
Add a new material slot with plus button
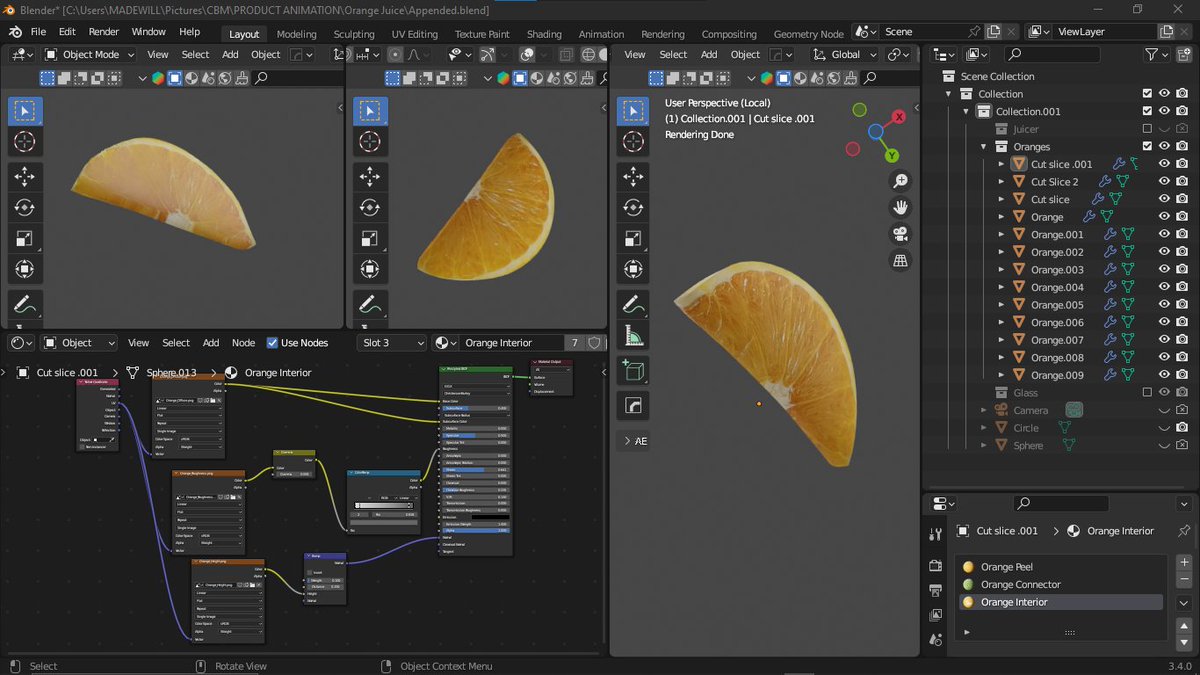[x=1184, y=562]
